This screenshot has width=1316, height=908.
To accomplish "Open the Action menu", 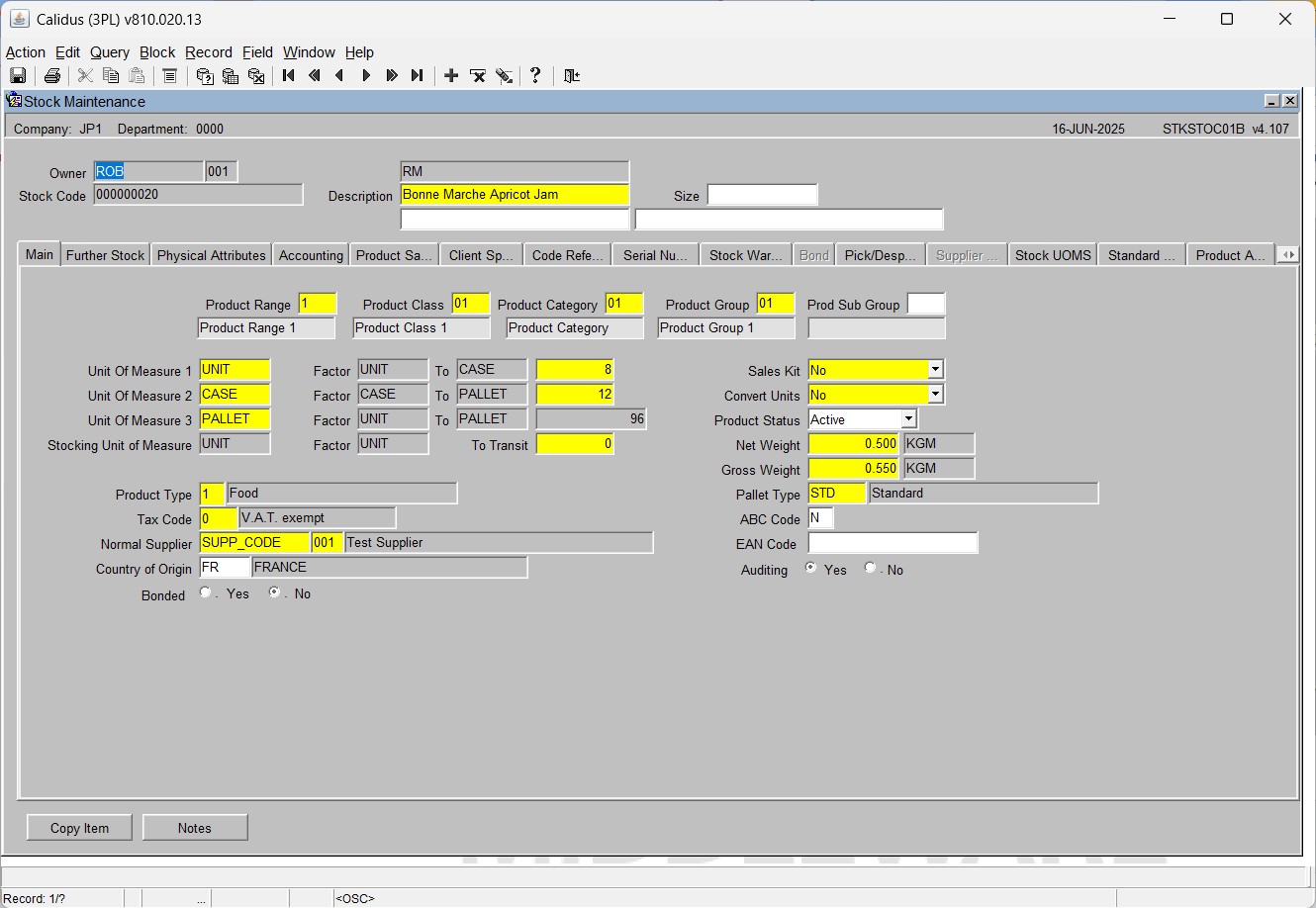I will tap(26, 52).
